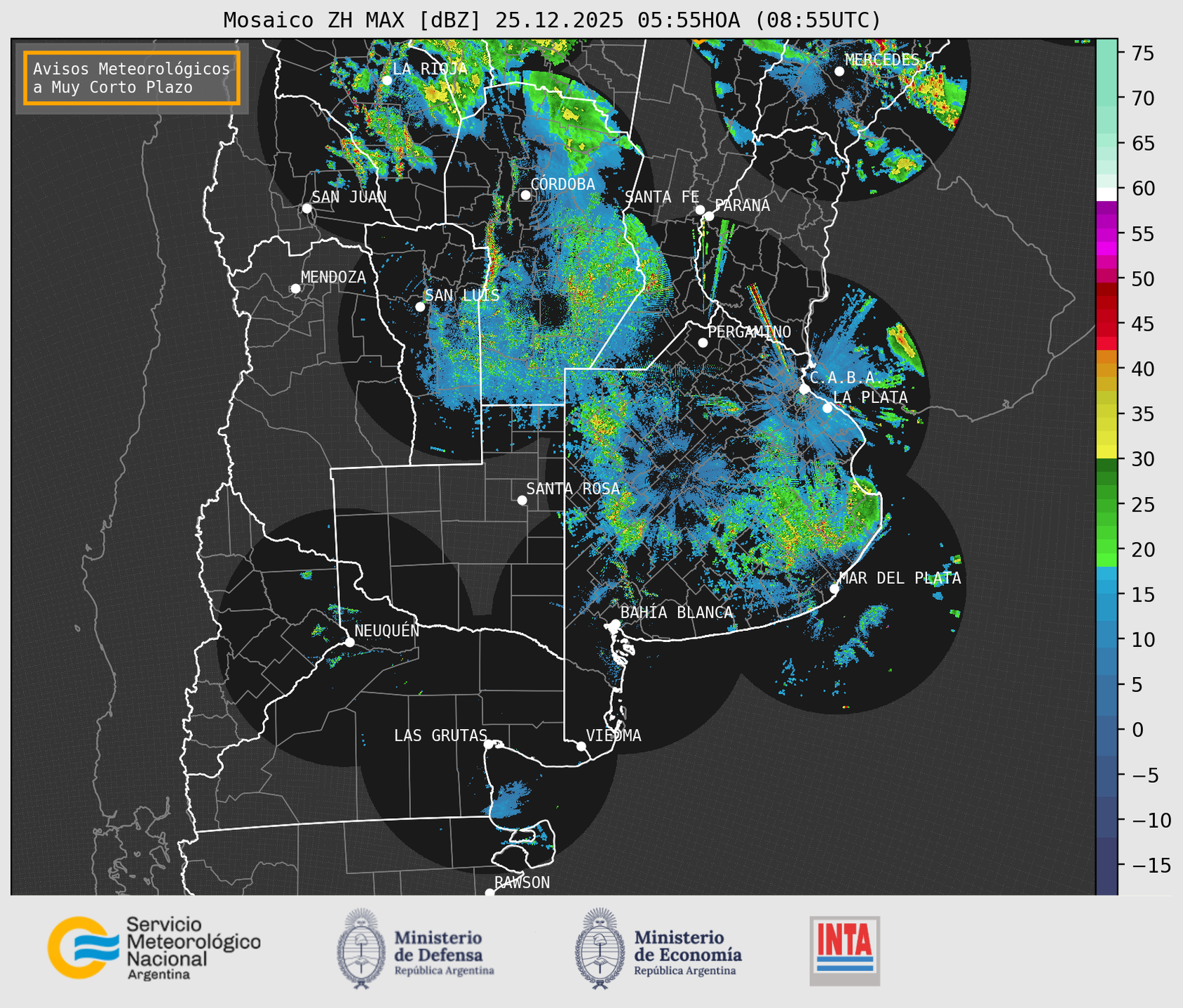The width and height of the screenshot is (1183, 1008).
Task: Click the San Juan city dot
Action: (x=306, y=208)
